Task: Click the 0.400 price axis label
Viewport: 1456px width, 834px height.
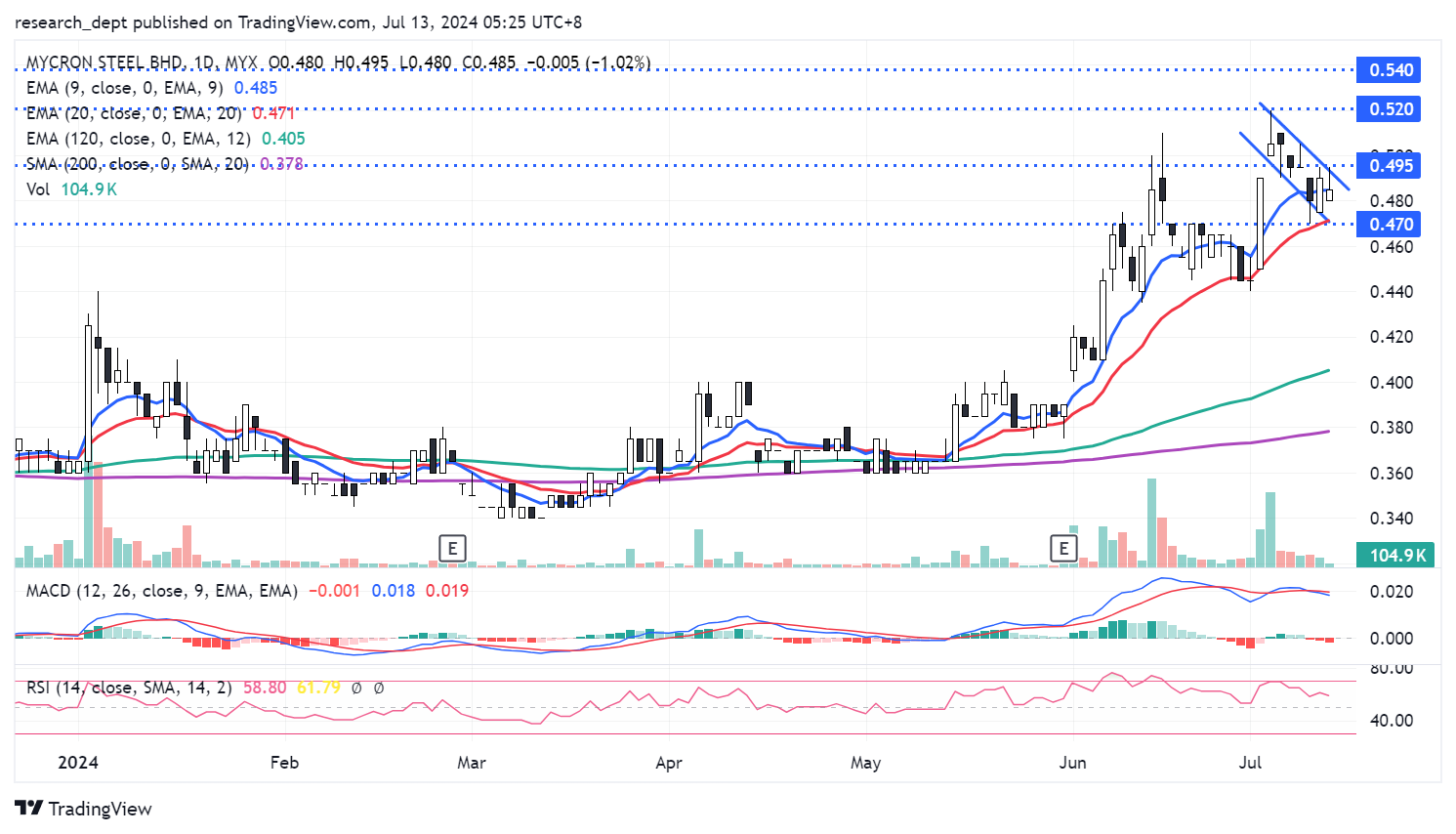Action: 1390,383
